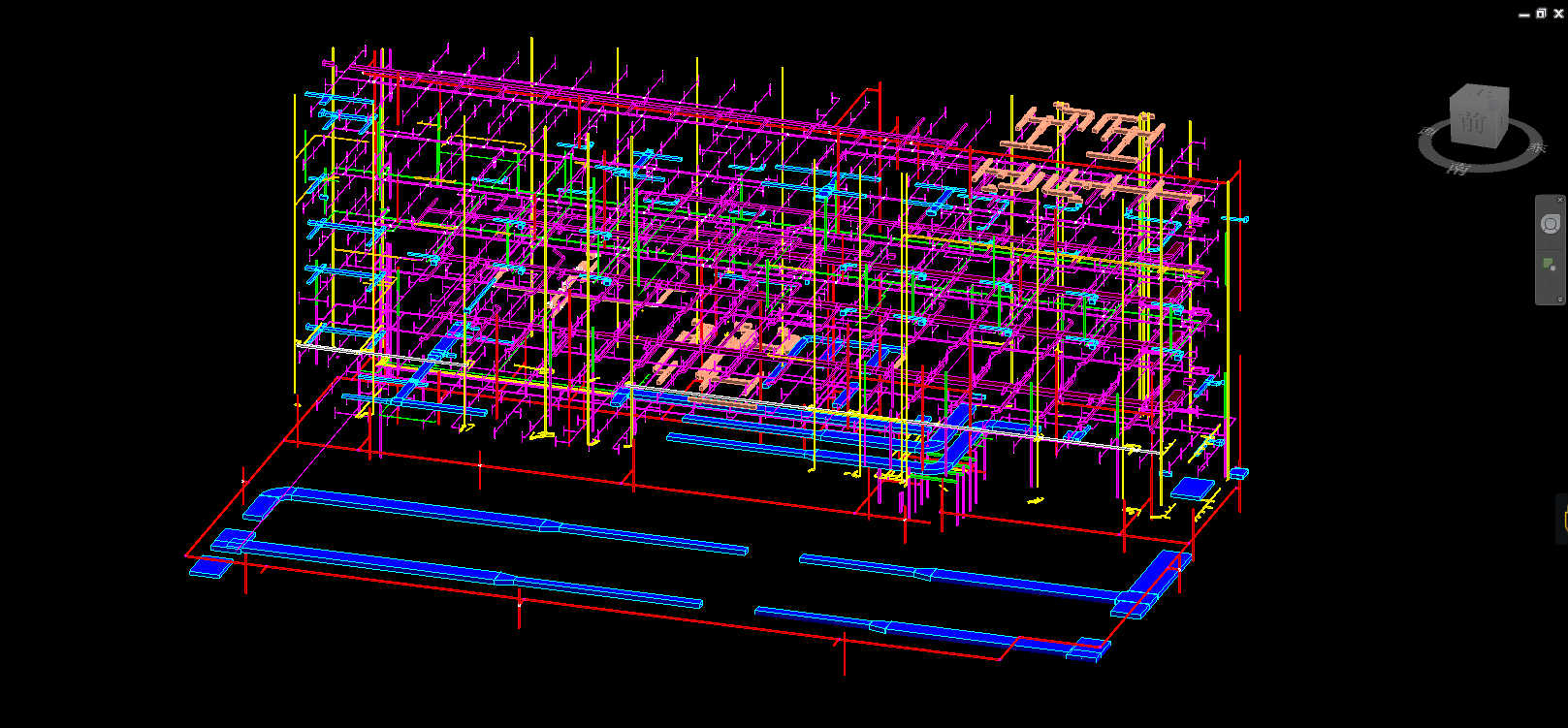Select the 东 east compass direction on ViewCube
The height and width of the screenshot is (728, 1568).
click(x=1538, y=147)
